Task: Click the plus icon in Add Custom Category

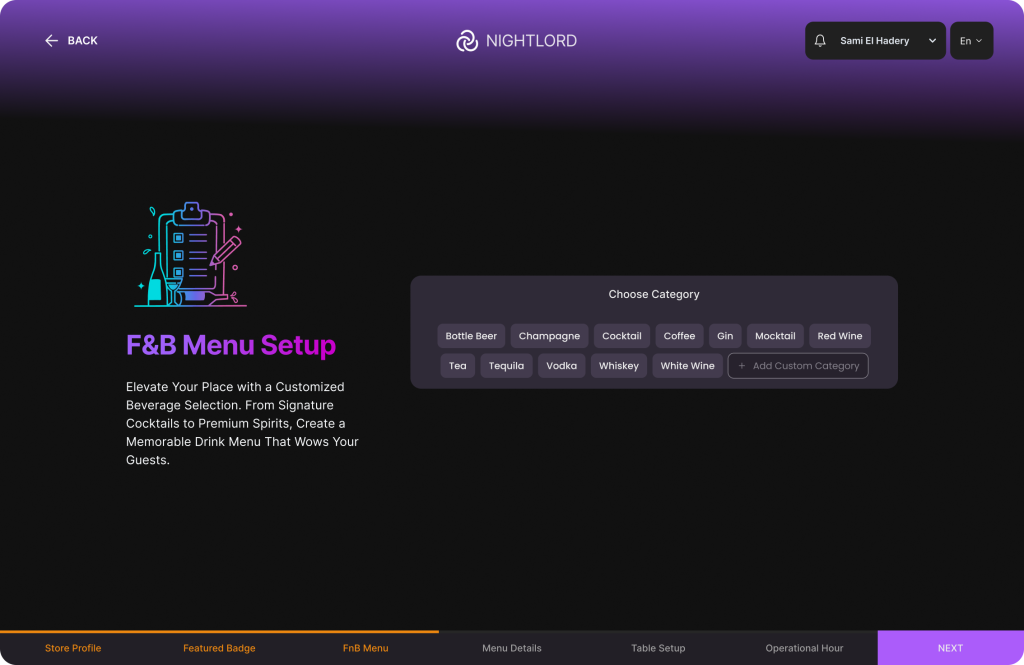Action: pos(742,366)
